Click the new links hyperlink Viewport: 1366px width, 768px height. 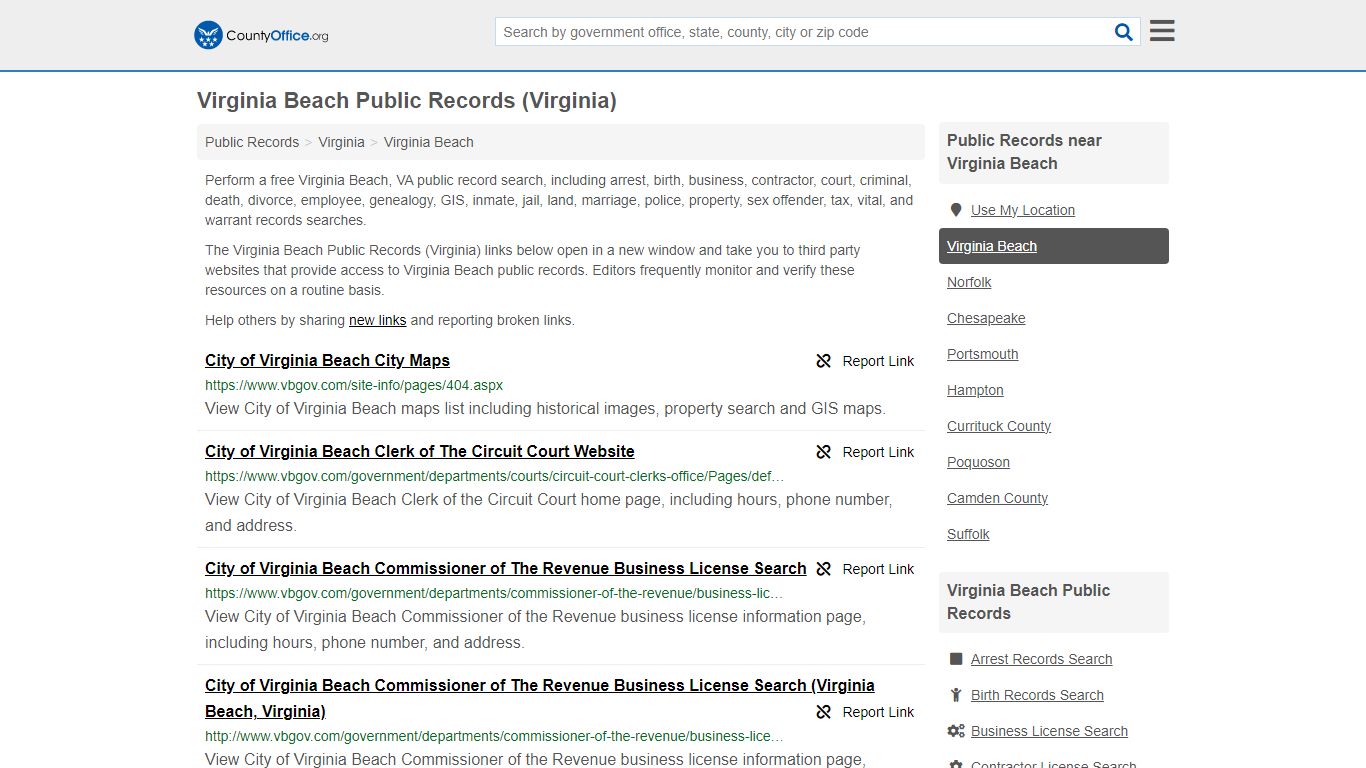(377, 320)
